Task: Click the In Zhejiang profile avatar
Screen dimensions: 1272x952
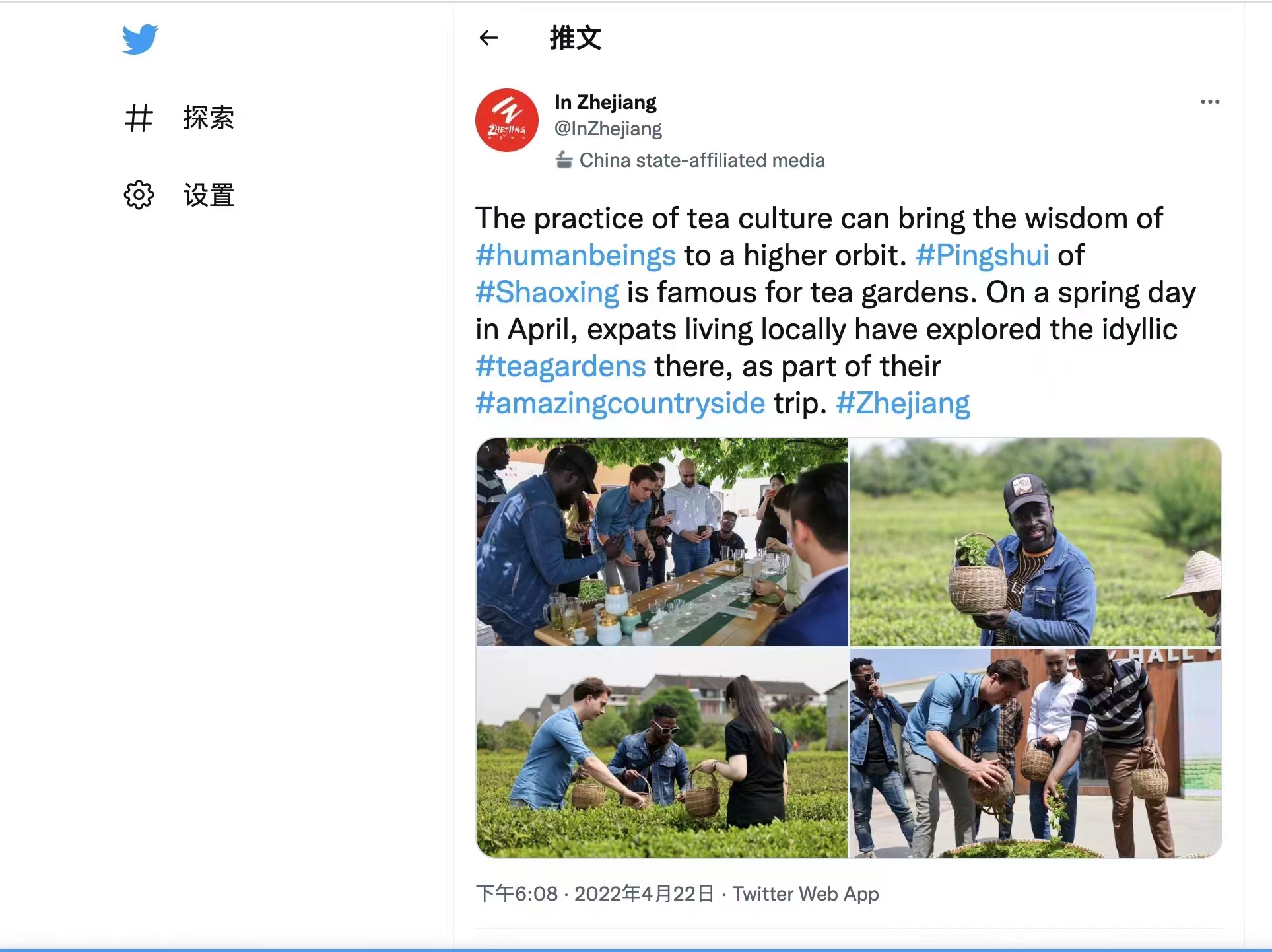Action: (507, 120)
